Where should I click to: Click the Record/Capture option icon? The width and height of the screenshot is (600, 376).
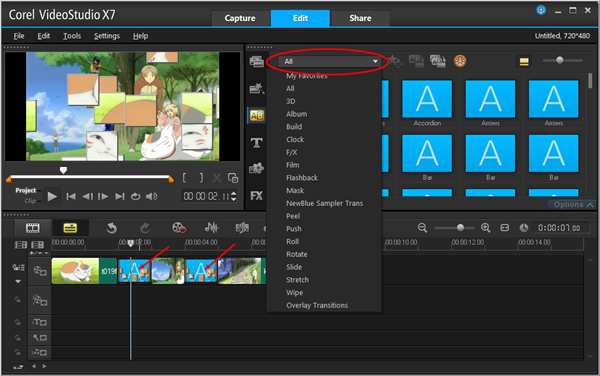tap(179, 228)
